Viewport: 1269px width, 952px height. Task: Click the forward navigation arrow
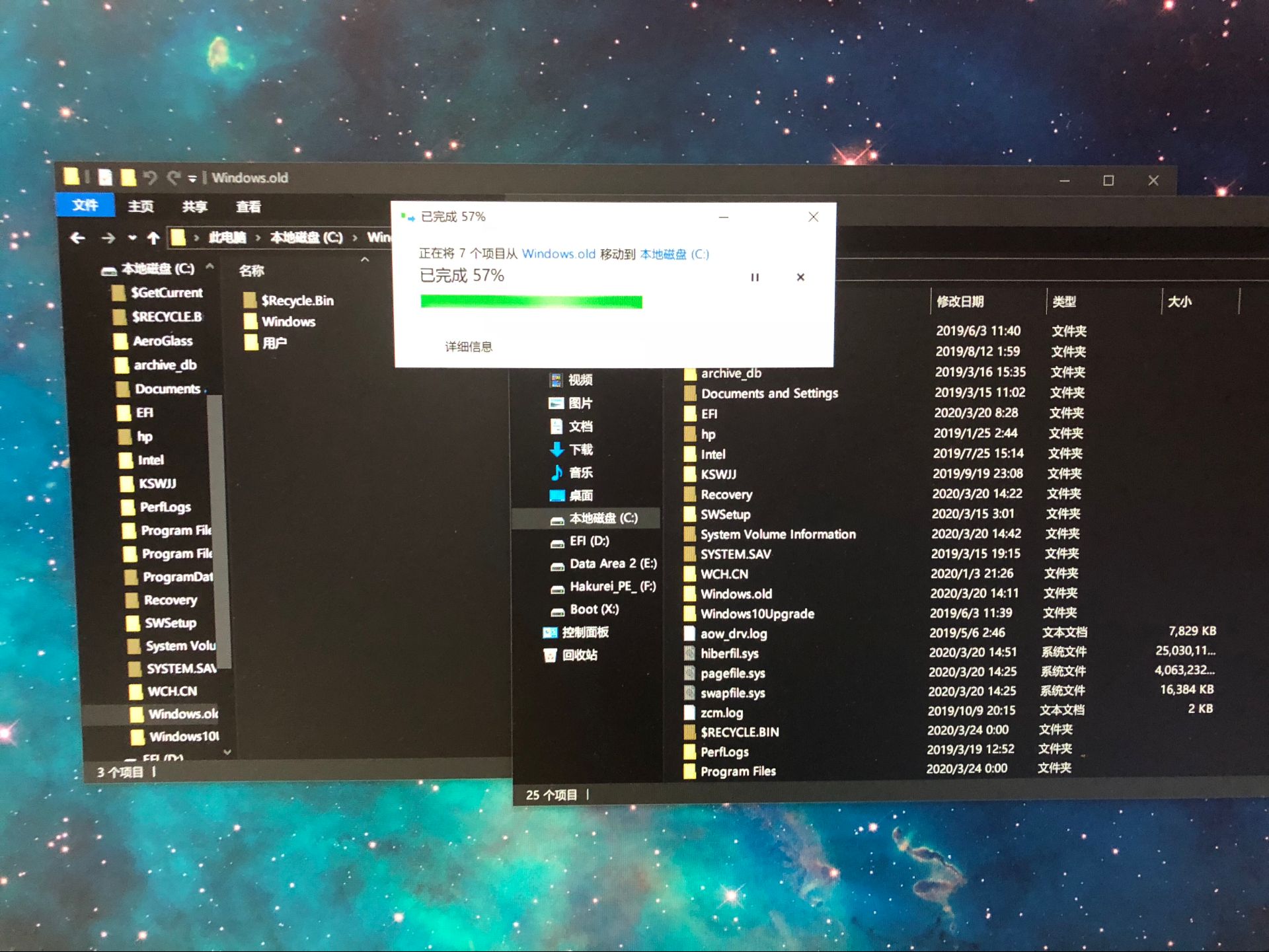click(108, 238)
